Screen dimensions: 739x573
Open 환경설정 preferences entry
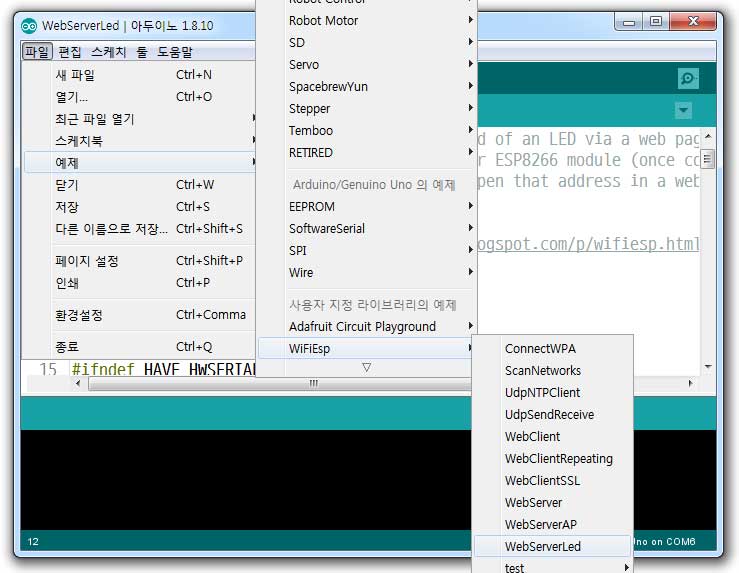pyautogui.click(x=140, y=315)
